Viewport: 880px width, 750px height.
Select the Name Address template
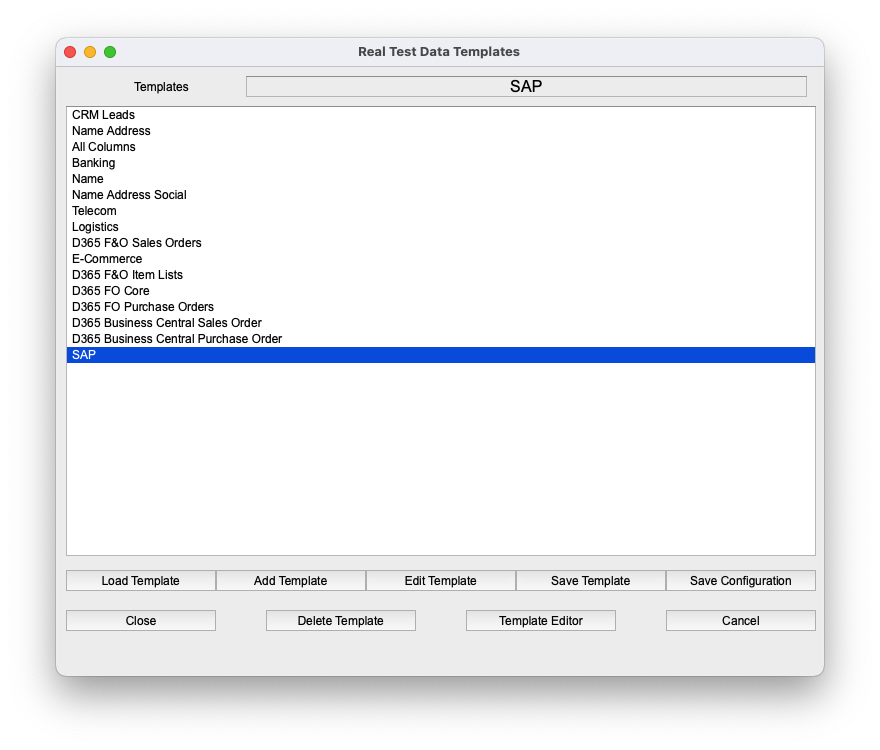441,131
